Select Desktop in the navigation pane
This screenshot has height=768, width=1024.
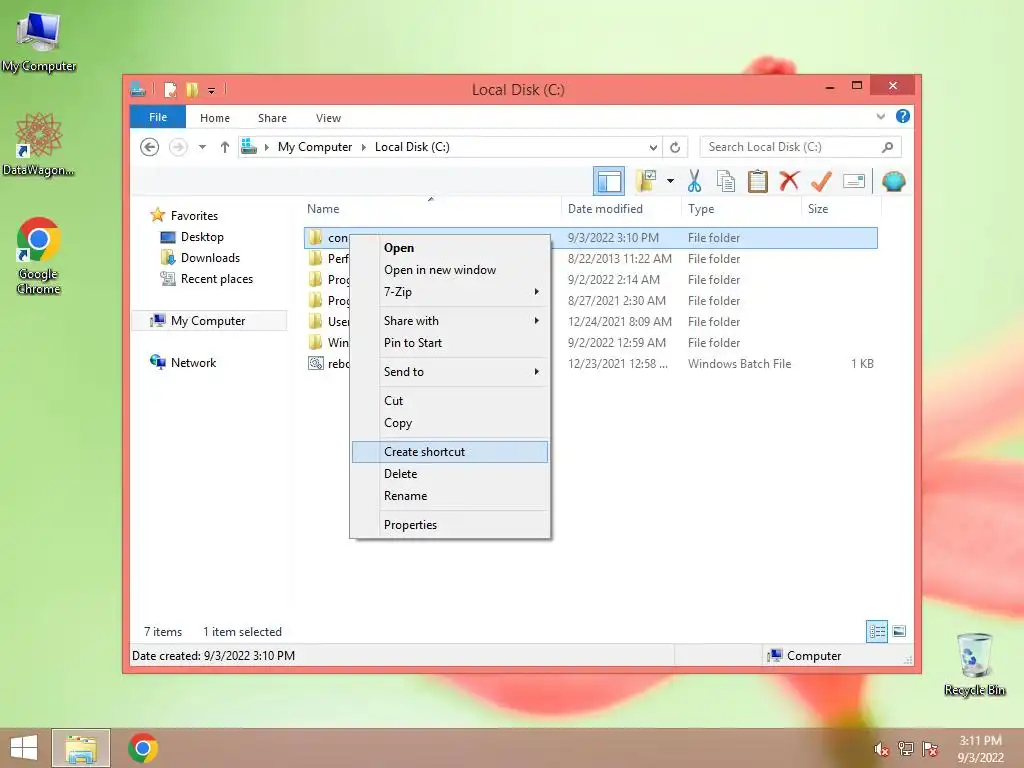coord(202,236)
